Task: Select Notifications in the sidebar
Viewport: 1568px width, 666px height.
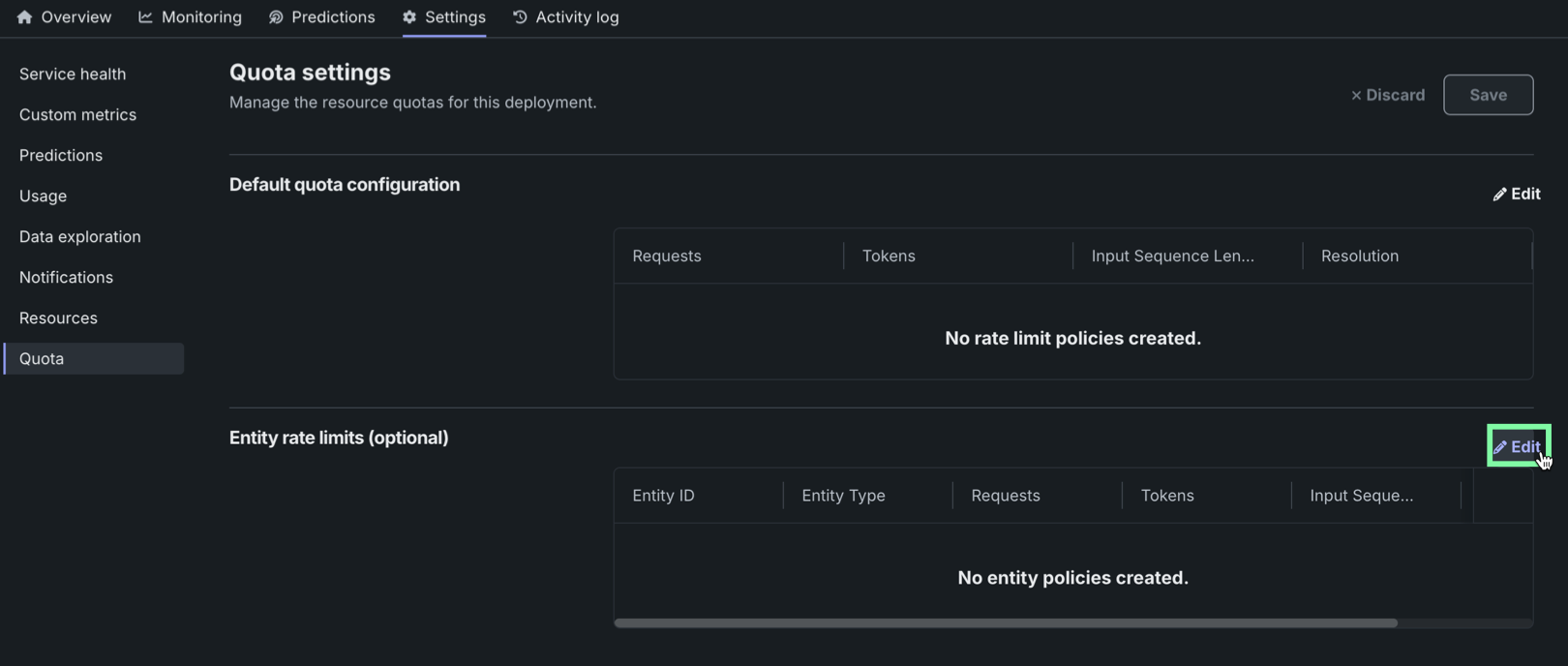Action: (x=66, y=277)
